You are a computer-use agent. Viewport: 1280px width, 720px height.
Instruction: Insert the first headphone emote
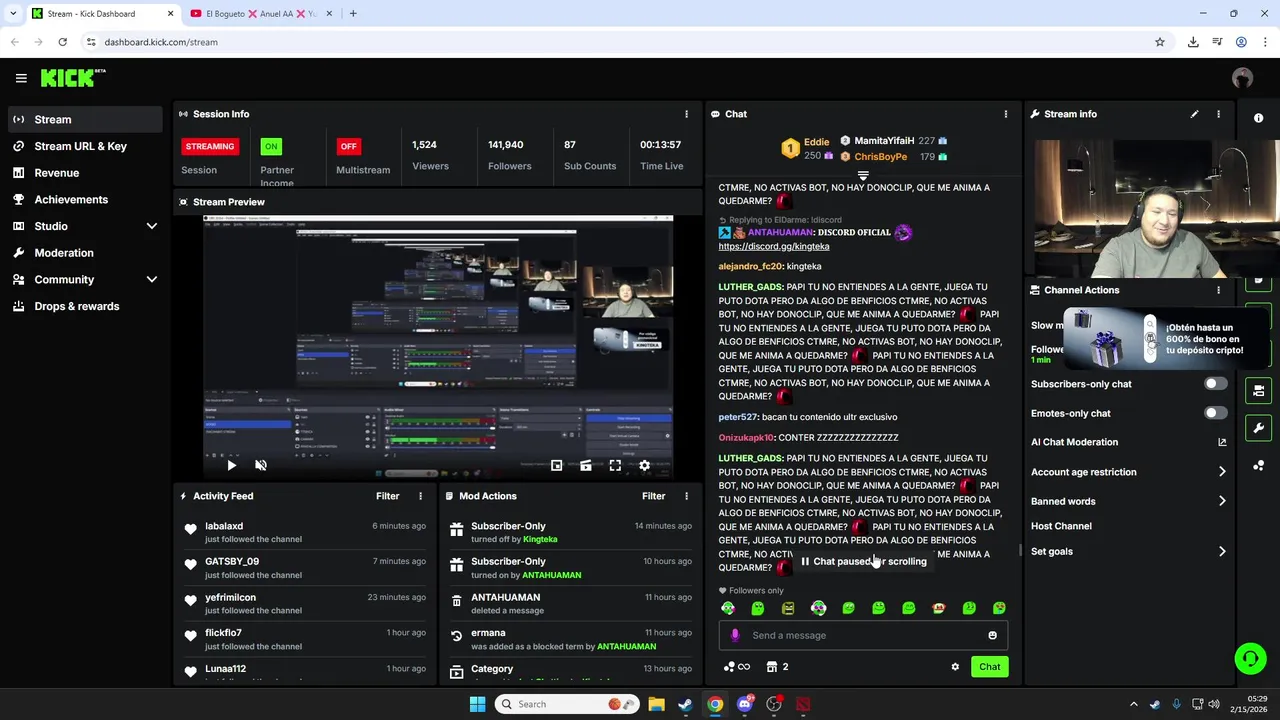[728, 608]
